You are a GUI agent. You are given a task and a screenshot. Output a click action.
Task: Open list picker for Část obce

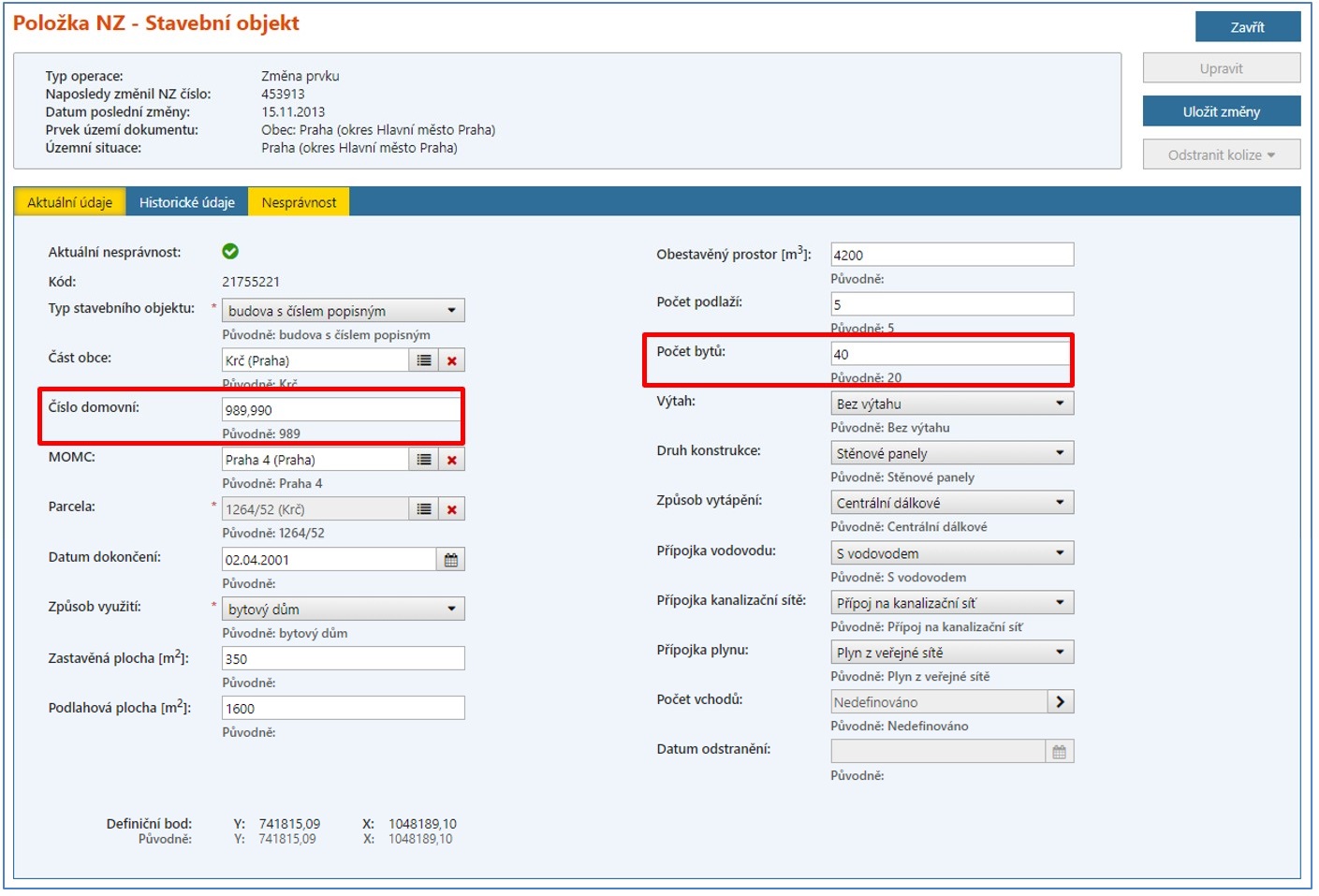pos(424,360)
